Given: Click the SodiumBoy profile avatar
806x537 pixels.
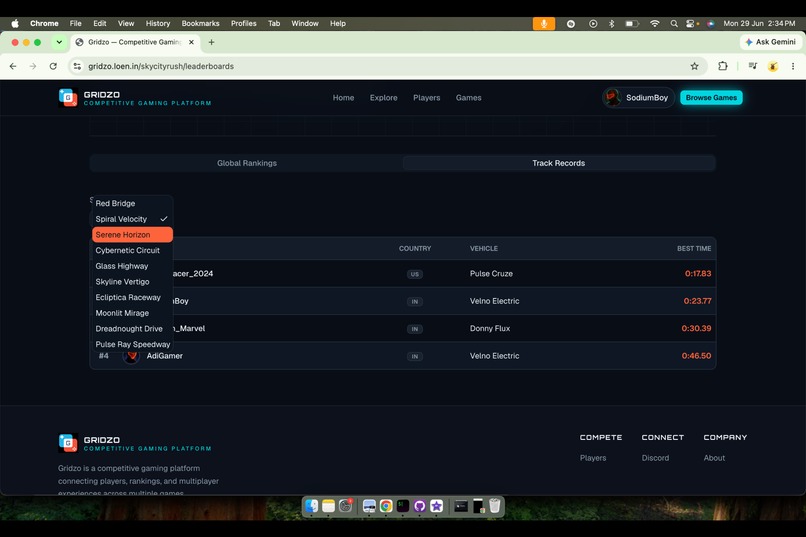Looking at the screenshot, I should (x=612, y=98).
